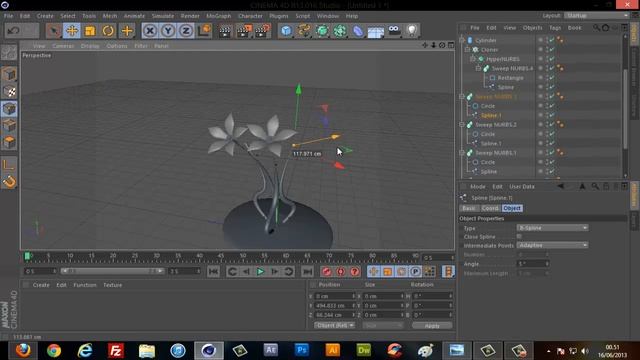Click frame 45 on the timeline ruler
Viewport: 640px width, 360px height.
[221, 257]
